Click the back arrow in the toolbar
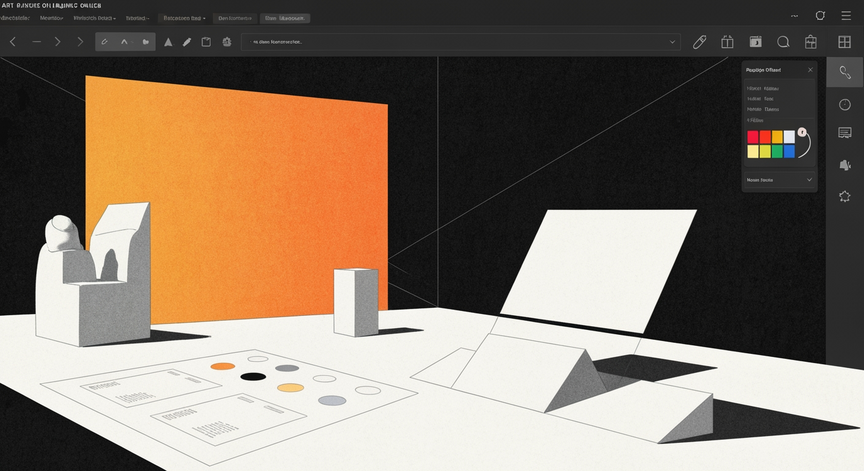 click(13, 42)
